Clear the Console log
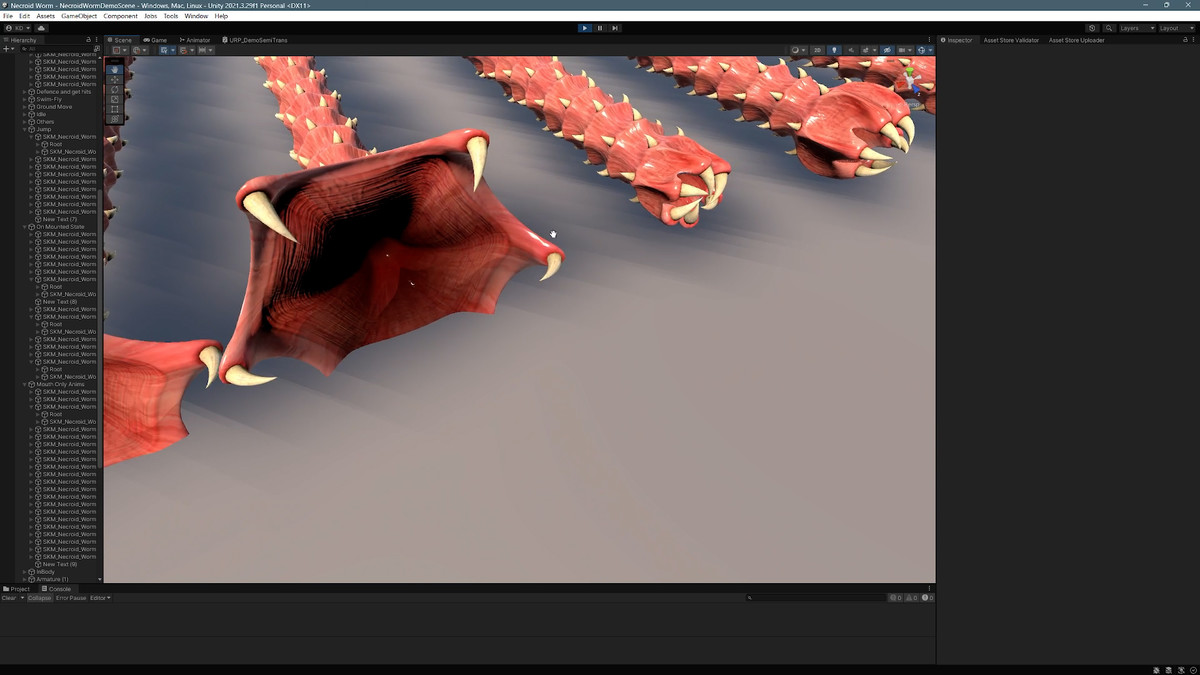The image size is (1200, 675). [x=9, y=598]
